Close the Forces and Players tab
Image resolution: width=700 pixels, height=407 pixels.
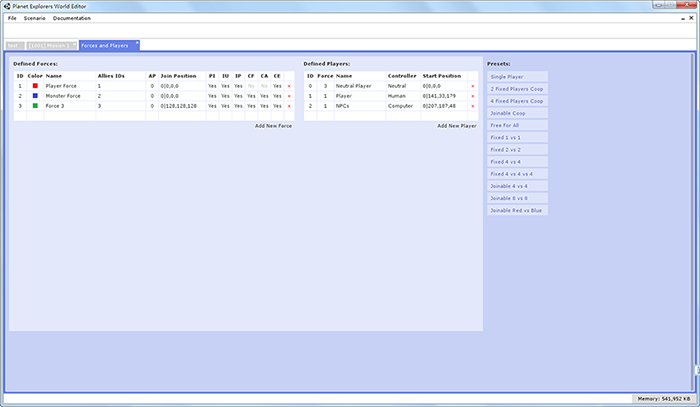(x=137, y=43)
